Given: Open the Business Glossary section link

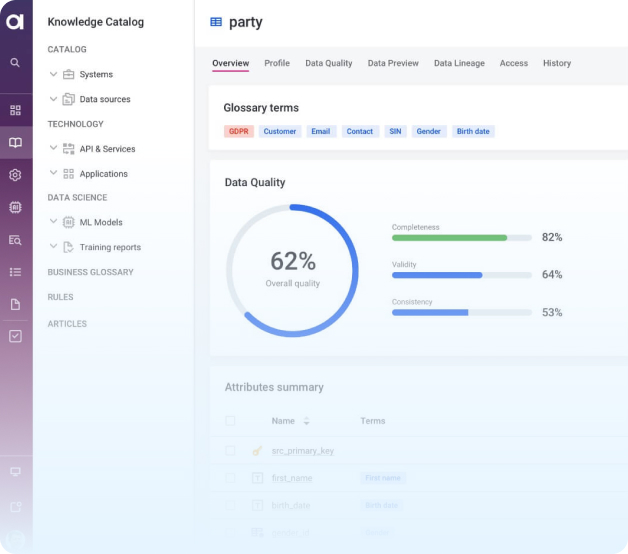Looking at the screenshot, I should point(90,272).
